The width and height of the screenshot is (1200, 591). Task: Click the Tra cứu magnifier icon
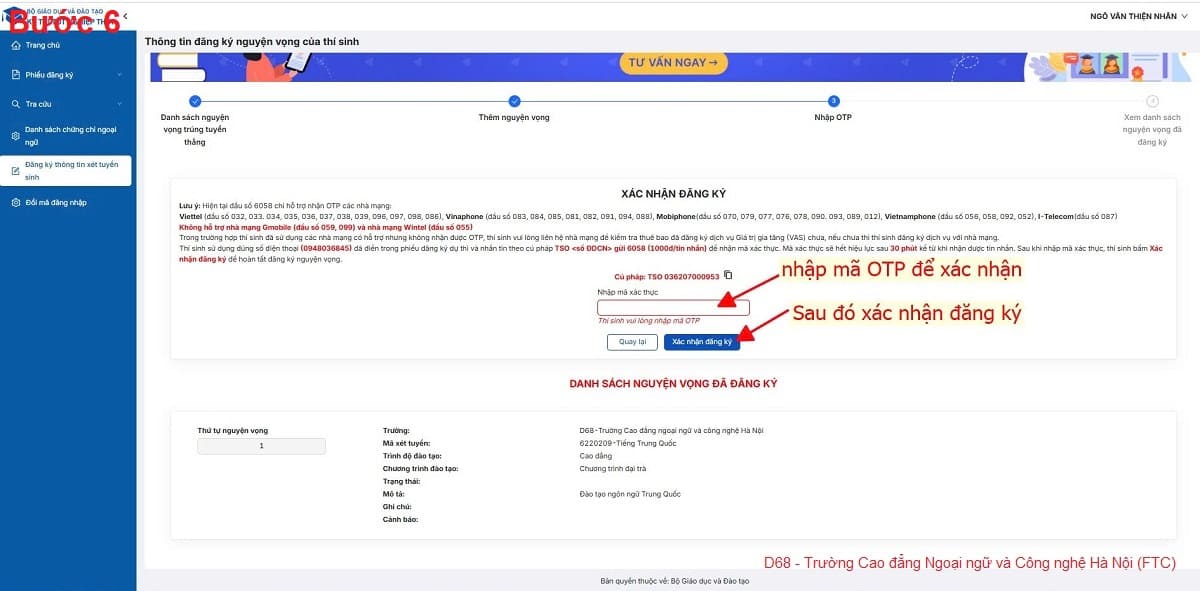[15, 104]
